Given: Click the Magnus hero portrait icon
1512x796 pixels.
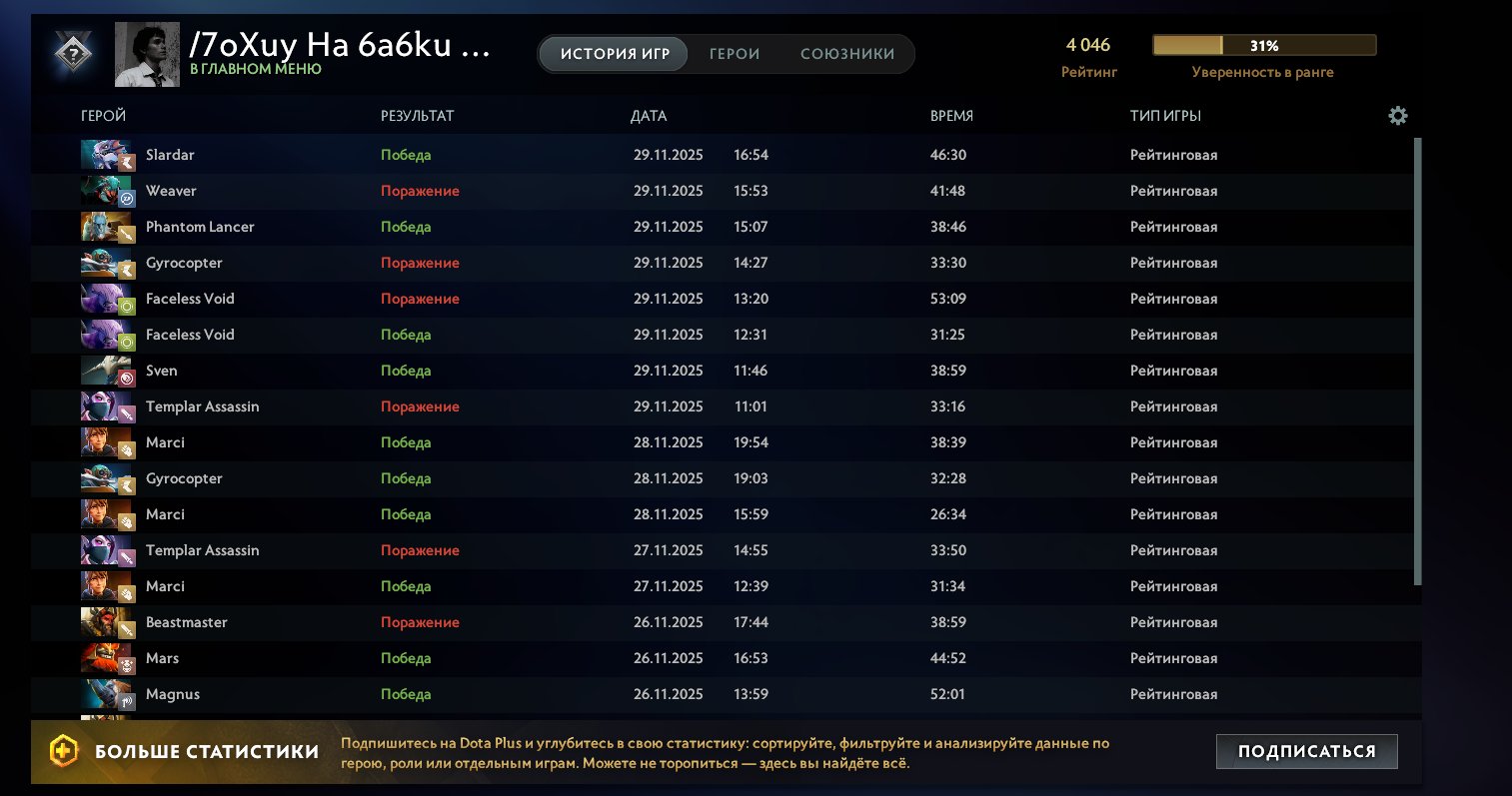Looking at the screenshot, I should (x=106, y=694).
